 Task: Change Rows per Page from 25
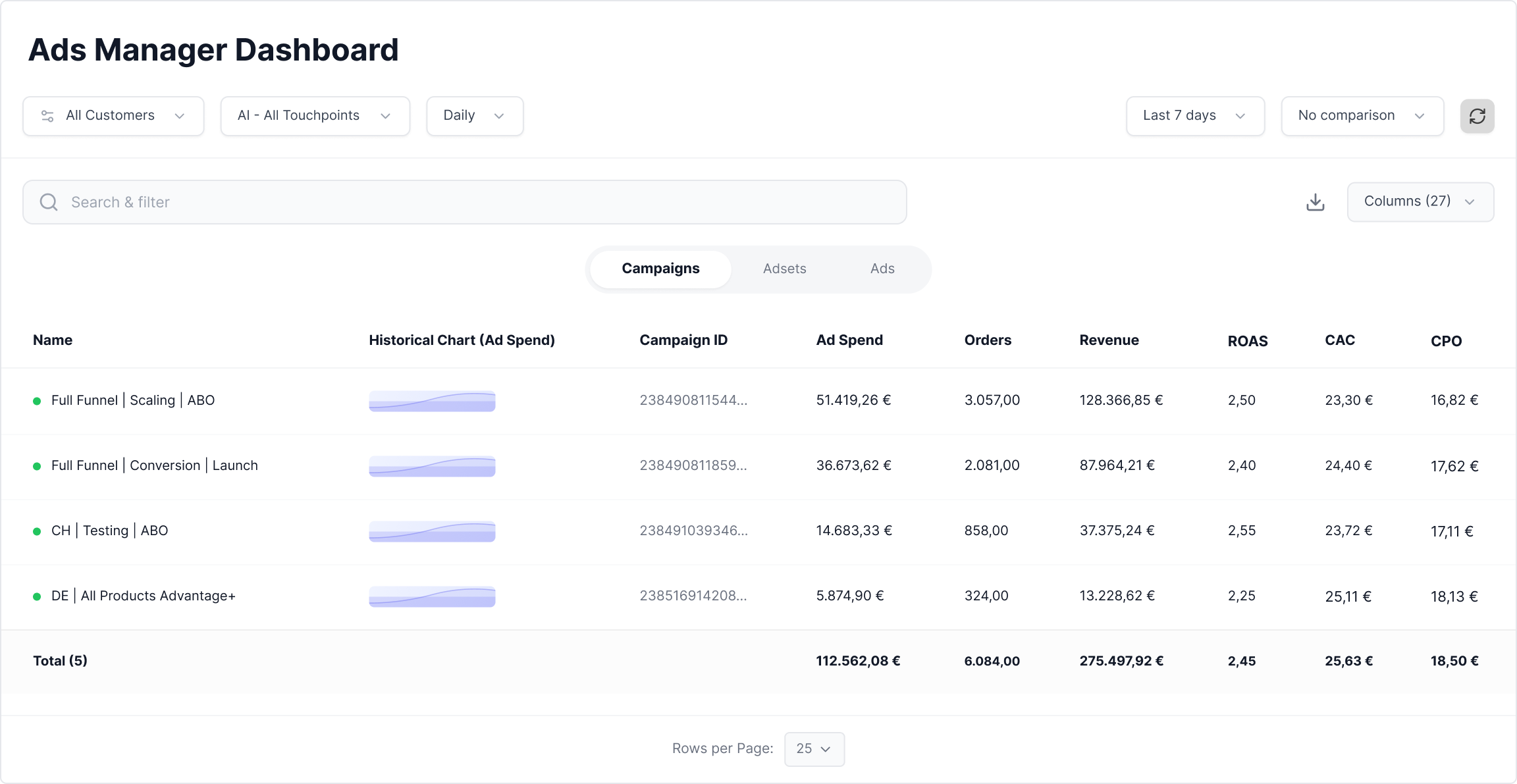click(814, 749)
